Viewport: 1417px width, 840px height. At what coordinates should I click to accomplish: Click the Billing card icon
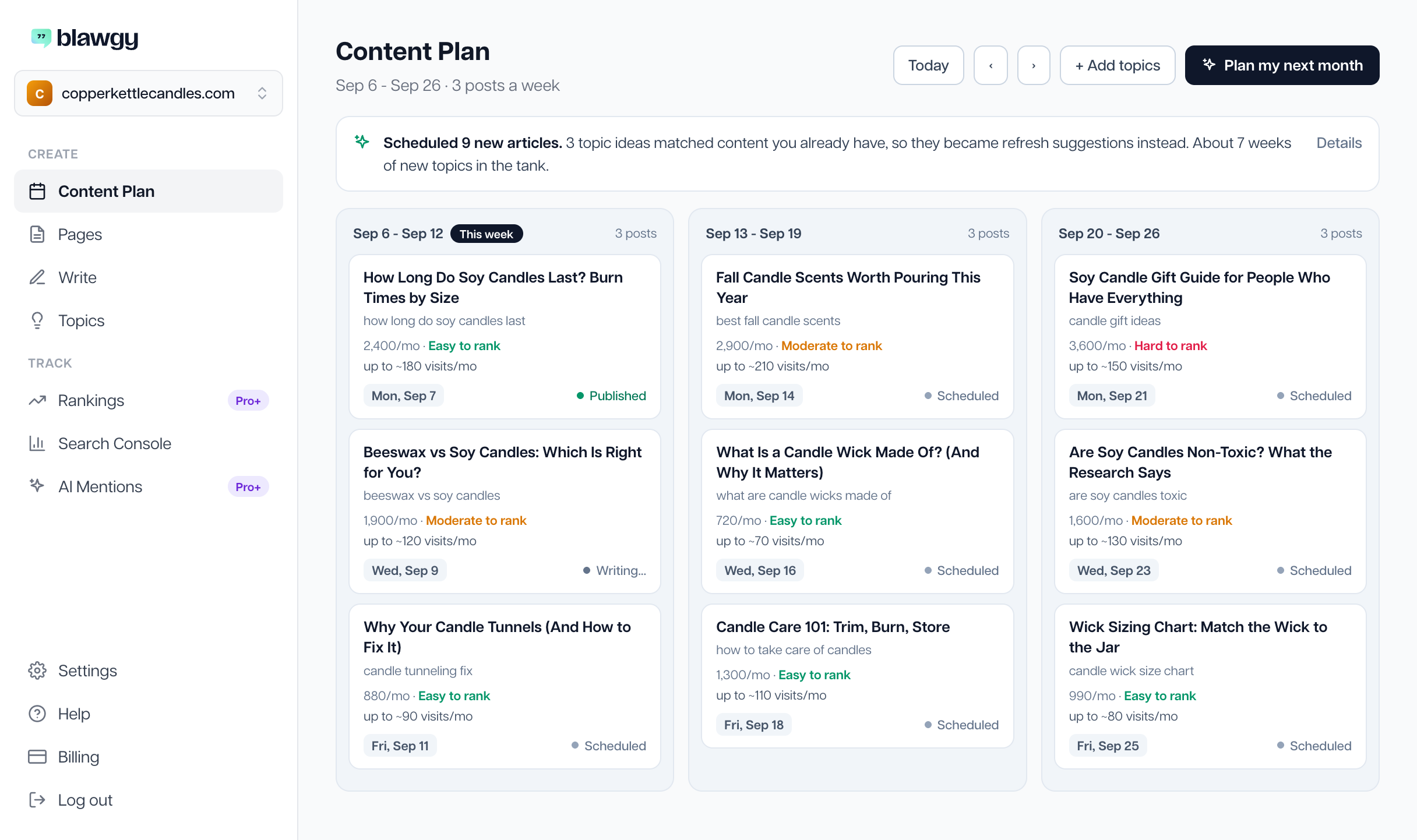[37, 757]
